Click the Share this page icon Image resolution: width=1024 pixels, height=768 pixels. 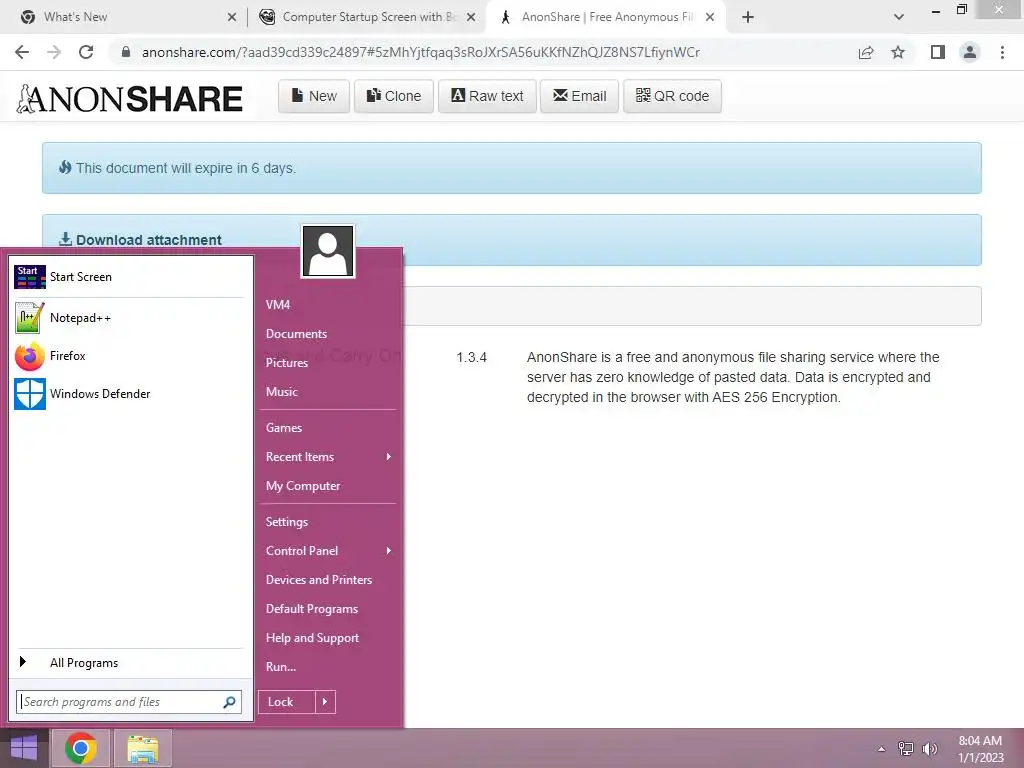866,52
